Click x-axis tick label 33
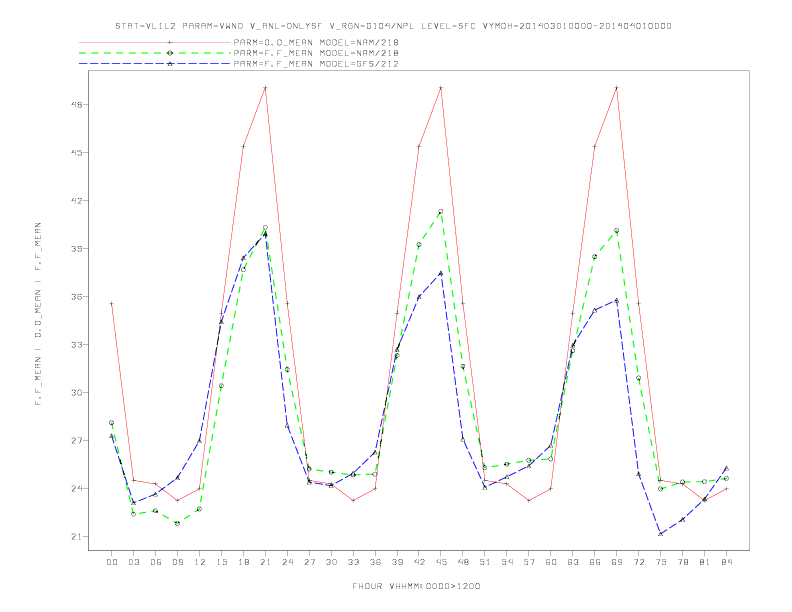This screenshot has width=792, height=612. tap(353, 562)
